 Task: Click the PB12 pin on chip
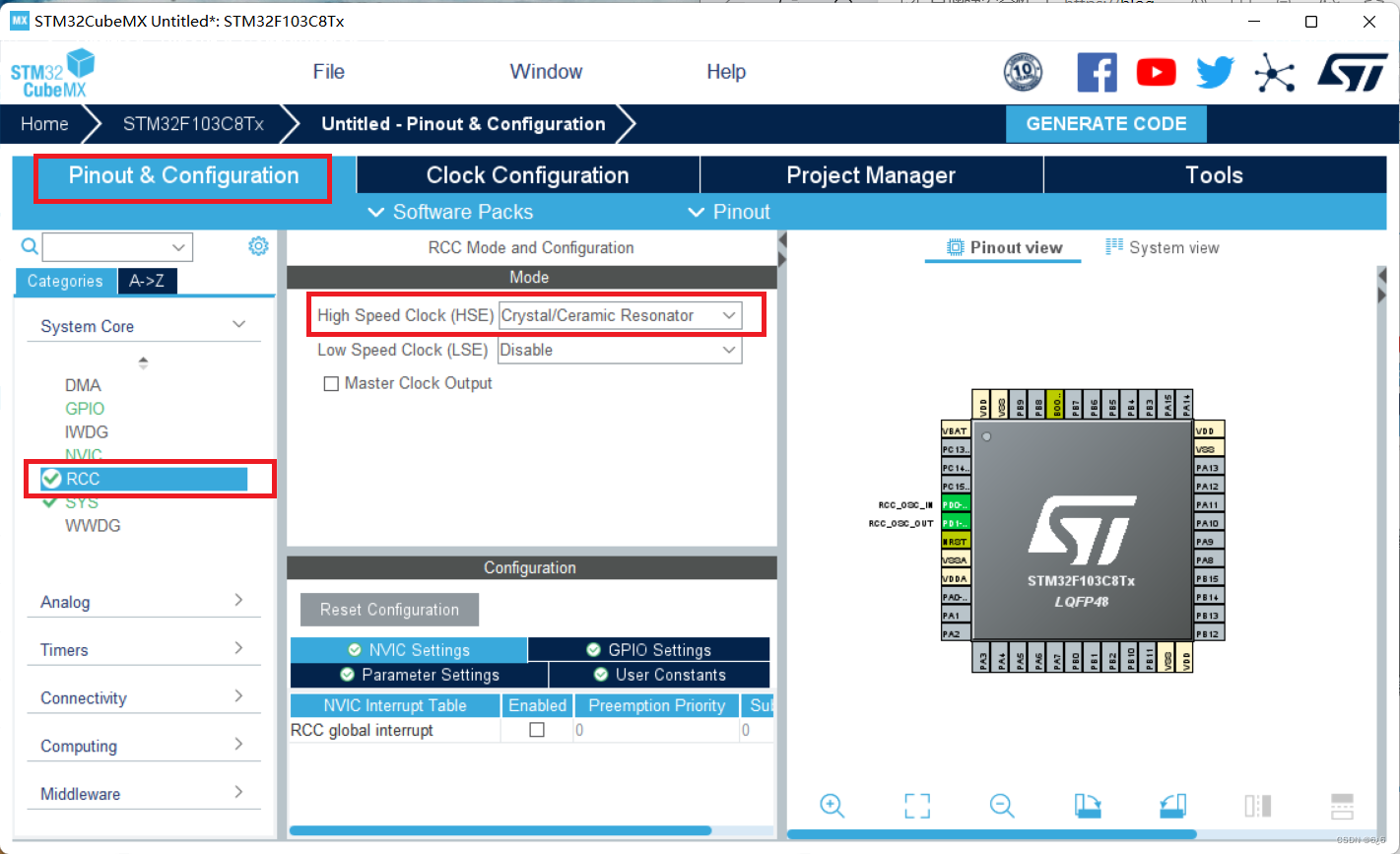1209,633
